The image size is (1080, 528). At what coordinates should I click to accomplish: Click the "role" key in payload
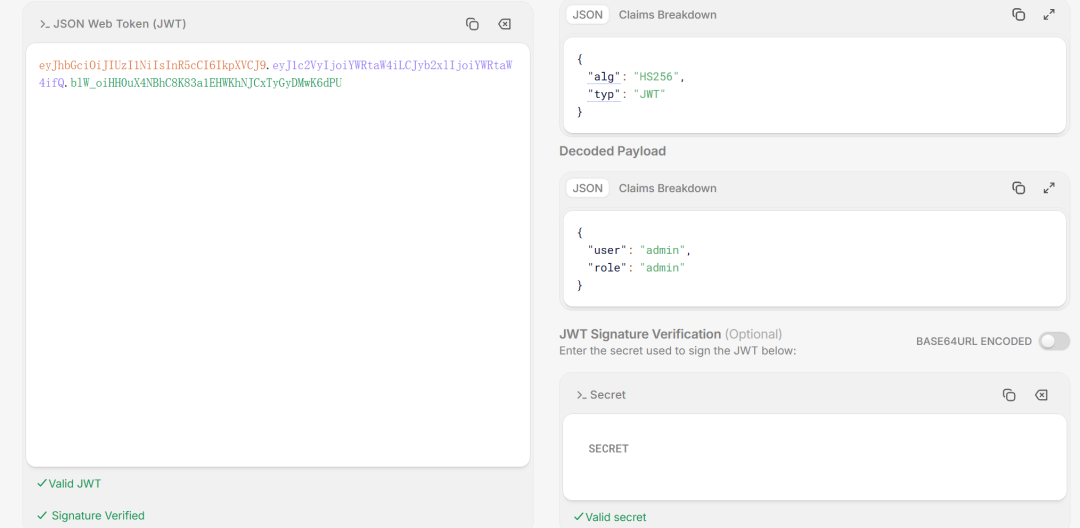[607, 268]
